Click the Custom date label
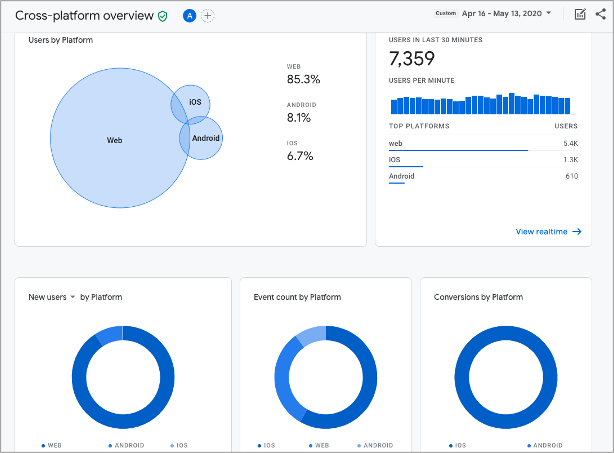 tap(446, 14)
